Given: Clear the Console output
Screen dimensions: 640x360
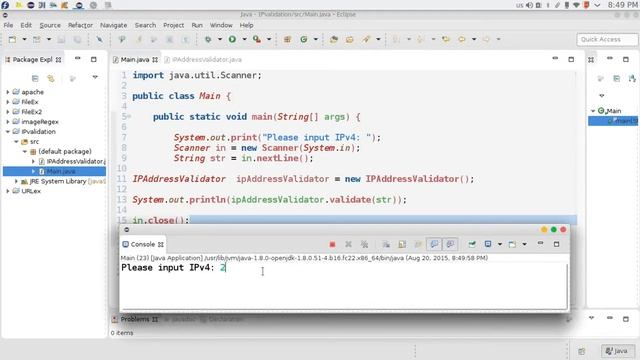Looking at the screenshot, I should point(386,244).
